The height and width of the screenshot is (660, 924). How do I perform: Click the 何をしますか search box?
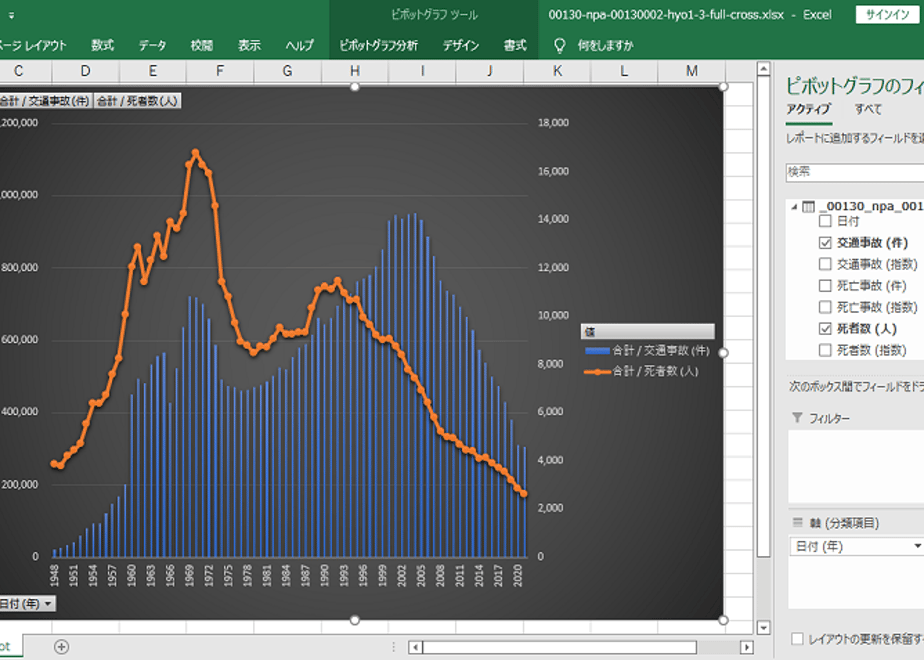606,45
